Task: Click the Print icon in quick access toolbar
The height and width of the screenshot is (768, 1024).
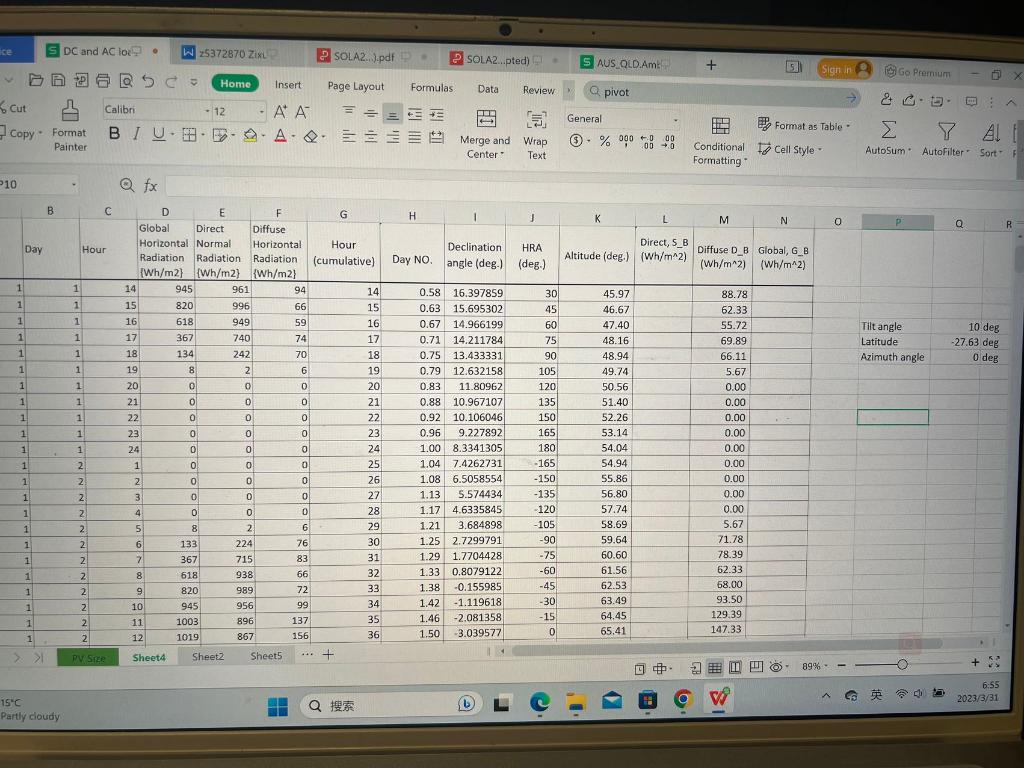Action: (103, 80)
